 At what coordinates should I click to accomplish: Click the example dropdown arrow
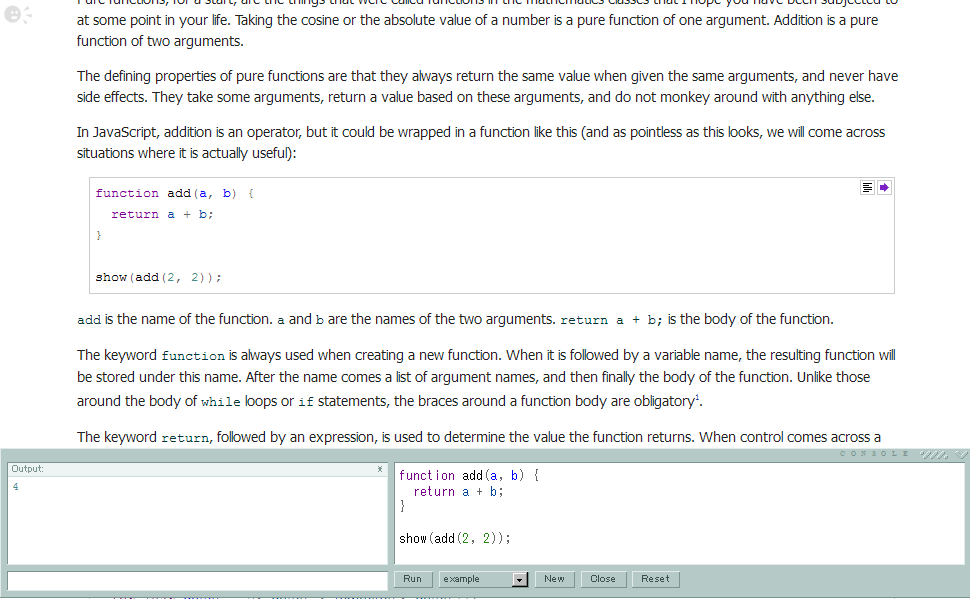[x=519, y=579]
